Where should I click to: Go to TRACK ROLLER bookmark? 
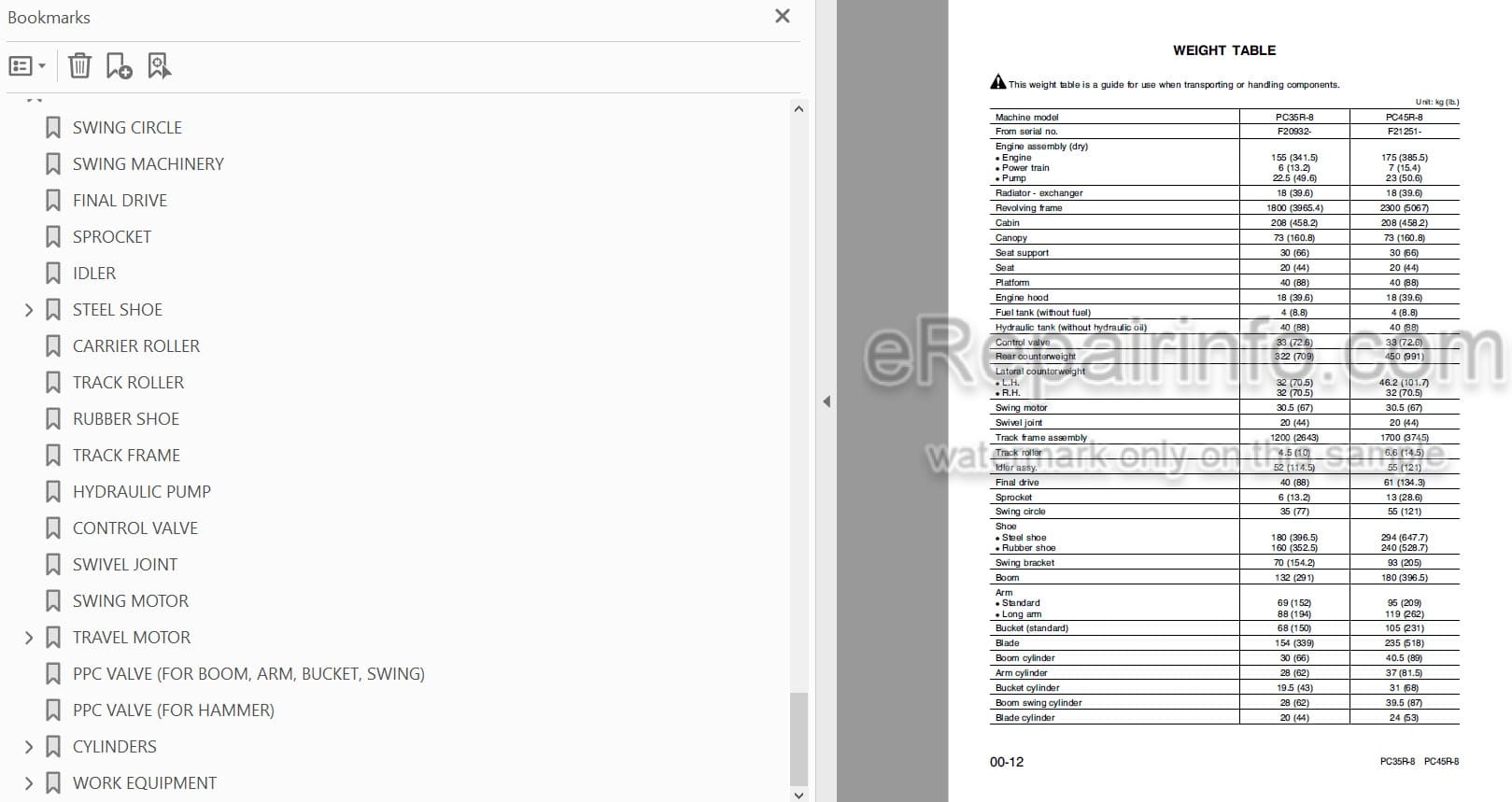[x=128, y=383]
